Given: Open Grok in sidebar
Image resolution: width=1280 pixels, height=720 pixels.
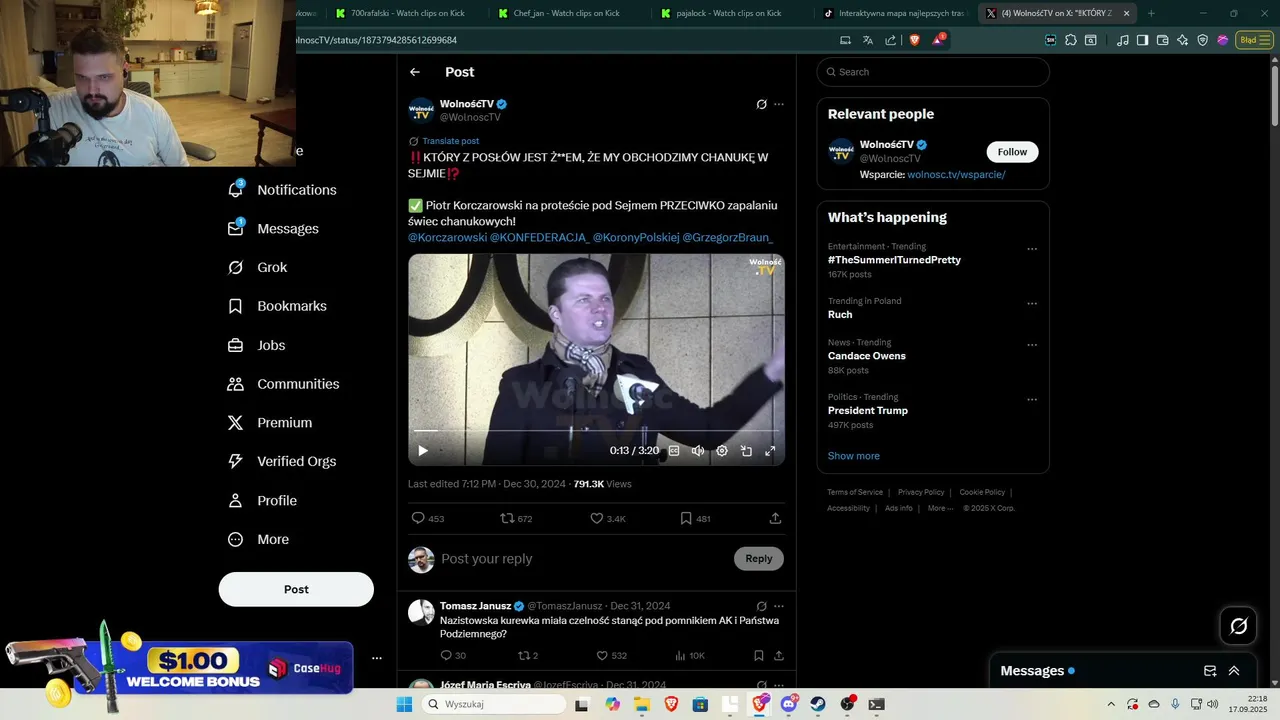Looking at the screenshot, I should pyautogui.click(x=257, y=267).
